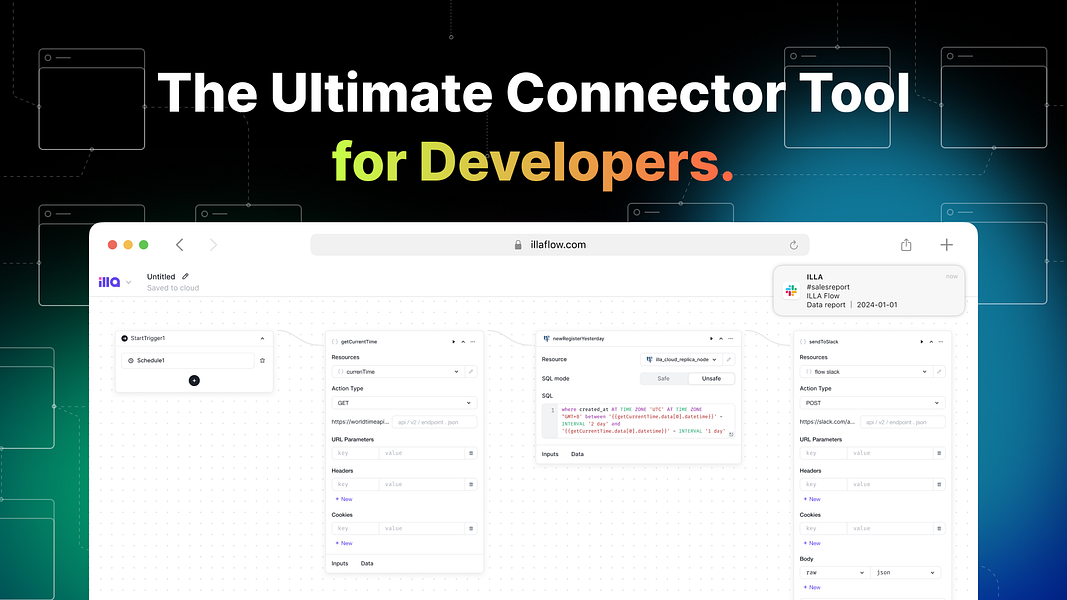The image size is (1067, 600).
Task: Open the POST action type dropdown
Action: click(871, 403)
